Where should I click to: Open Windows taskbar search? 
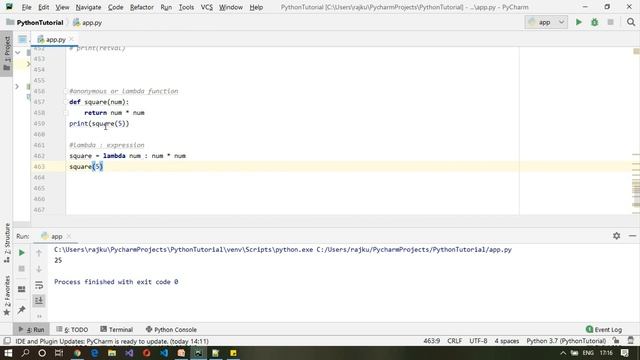[x=25, y=353]
